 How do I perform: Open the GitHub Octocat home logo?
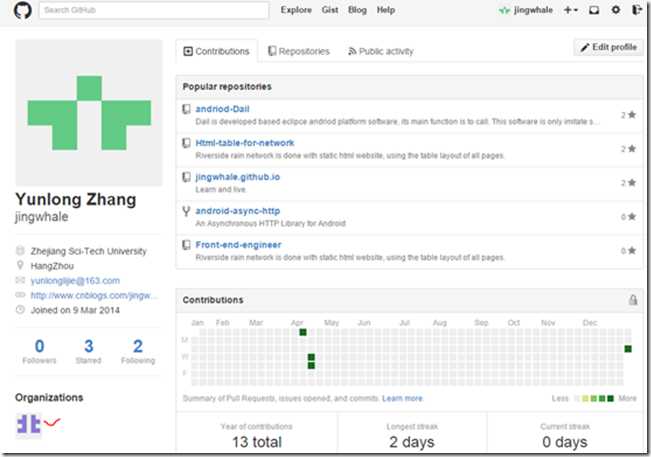[x=22, y=10]
